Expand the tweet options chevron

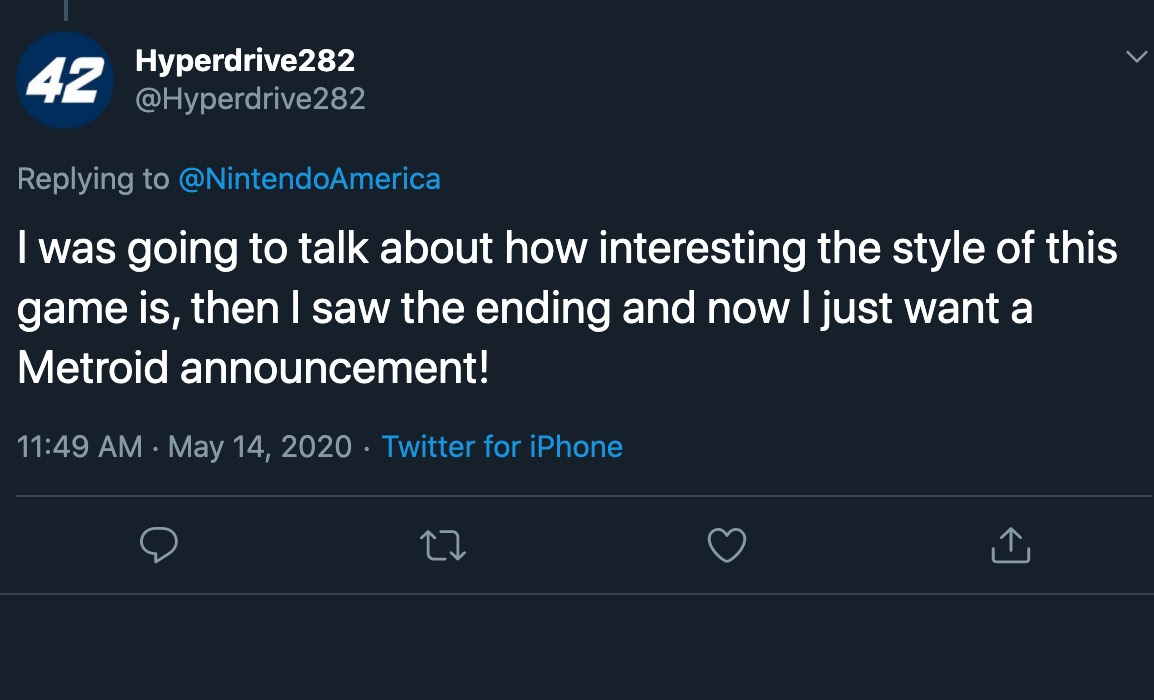point(1136,57)
